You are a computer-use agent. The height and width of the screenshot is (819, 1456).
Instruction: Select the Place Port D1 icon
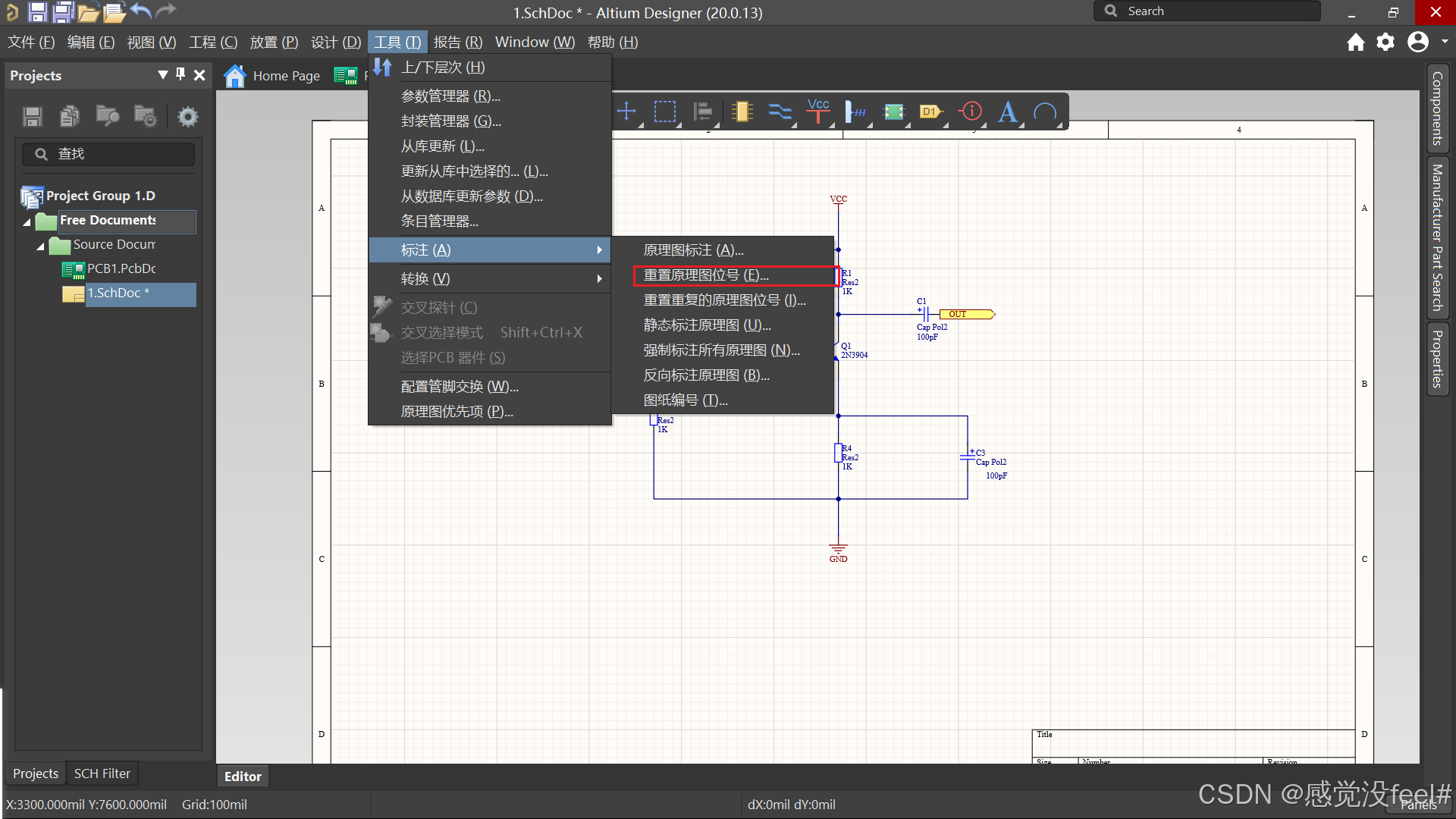930,112
